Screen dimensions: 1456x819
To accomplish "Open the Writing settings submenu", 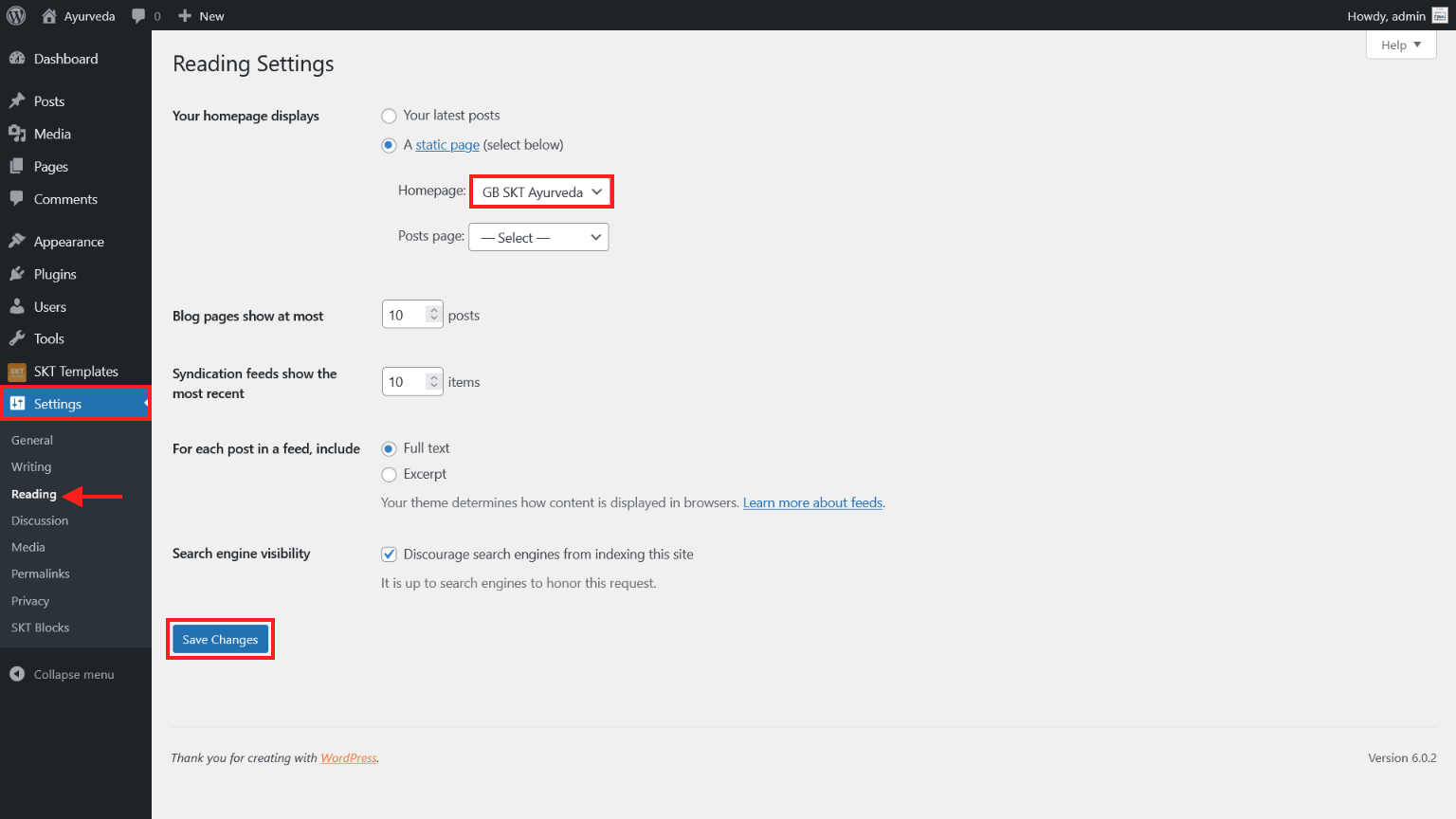I will (x=31, y=466).
